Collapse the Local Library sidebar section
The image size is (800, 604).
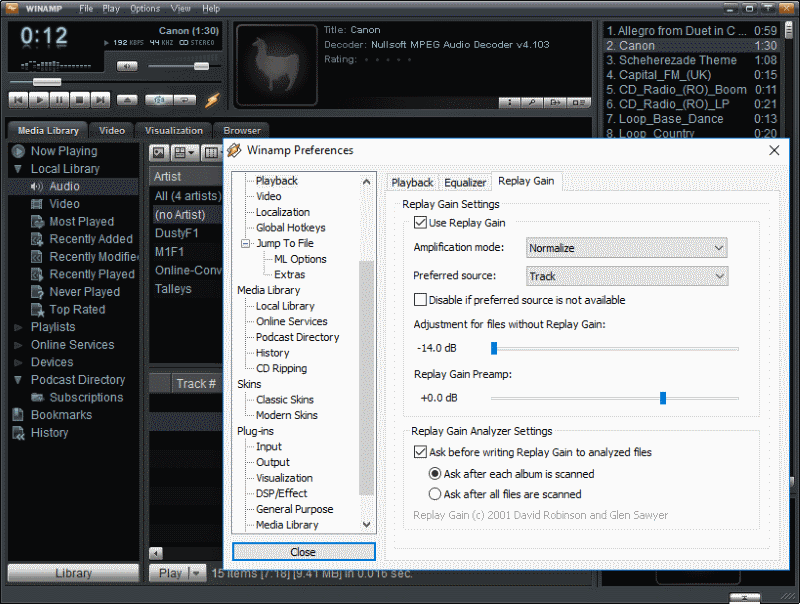pyautogui.click(x=18, y=169)
